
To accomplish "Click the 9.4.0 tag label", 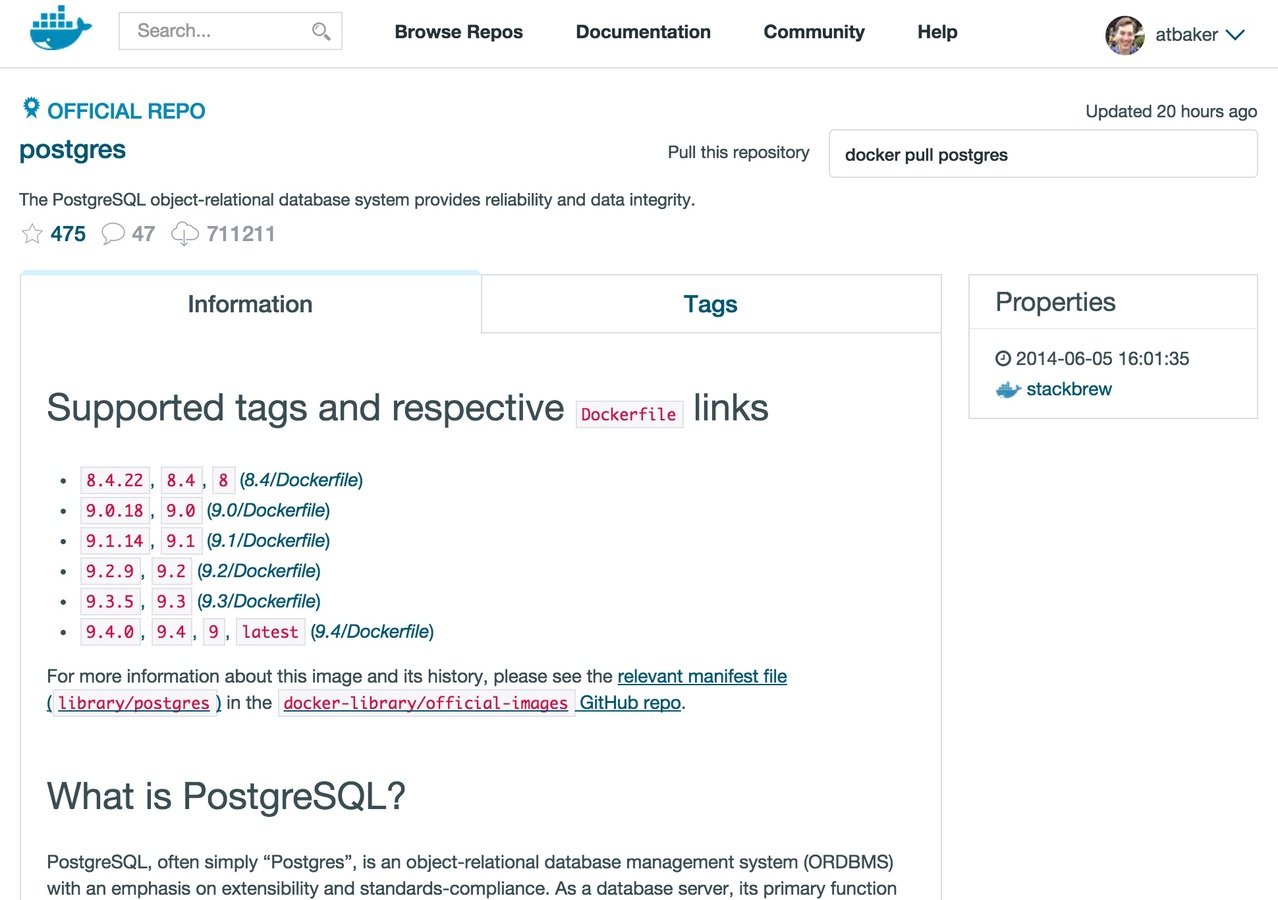I will [x=109, y=631].
